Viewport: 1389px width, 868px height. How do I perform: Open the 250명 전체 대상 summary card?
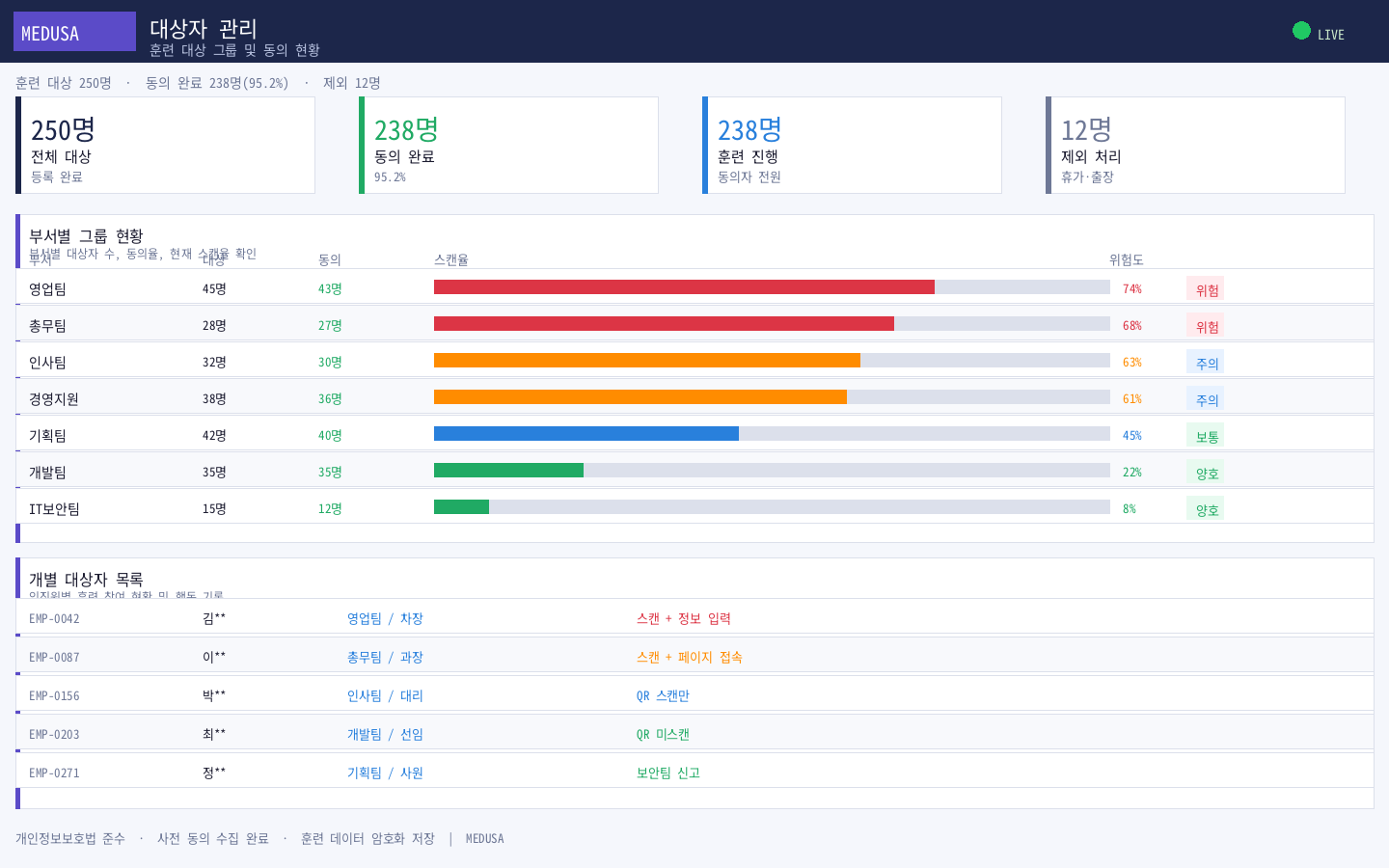[165, 145]
